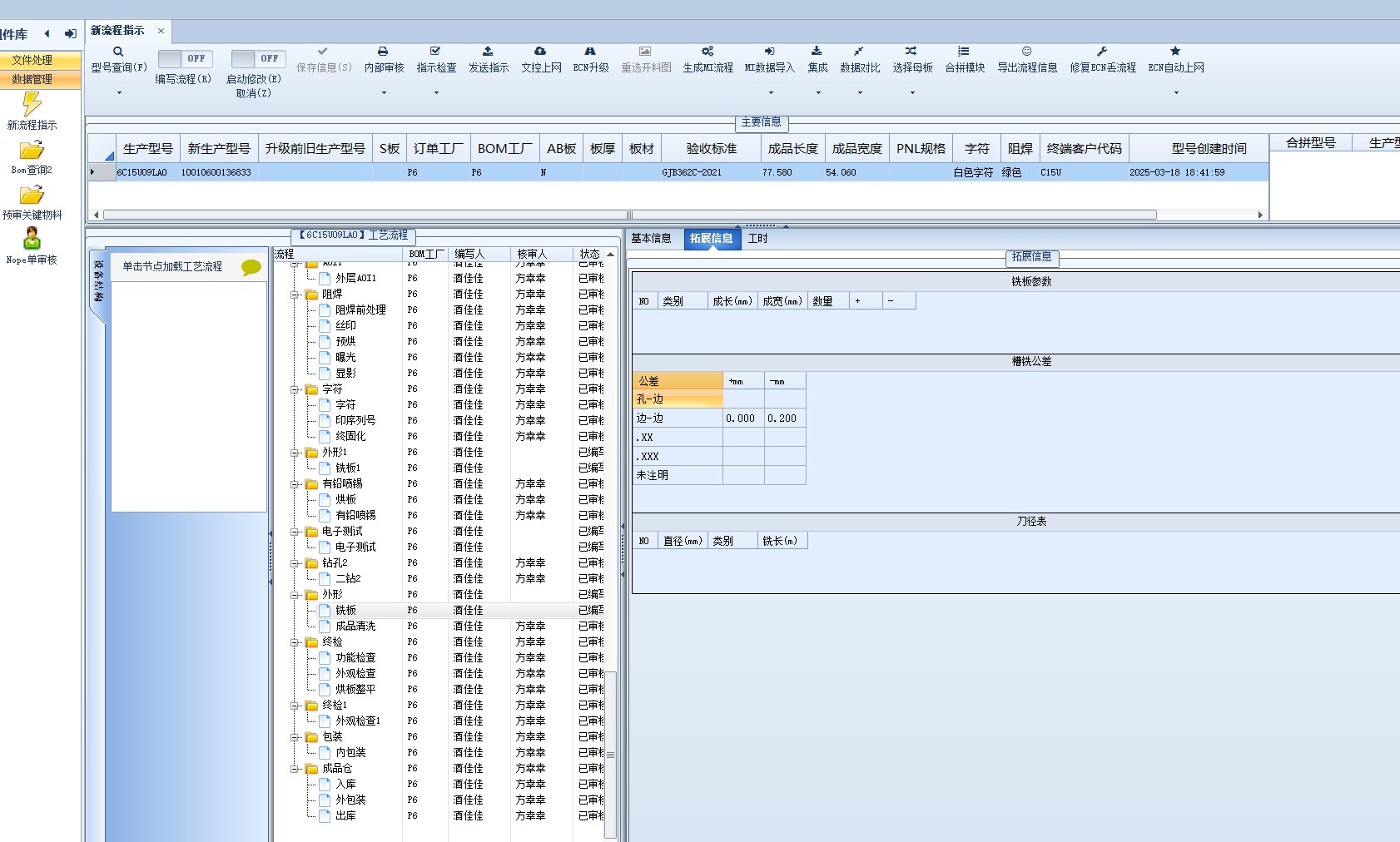Collapse the sidebar with the left arrow
Screen dimensions: 1400x842
pos(47,34)
